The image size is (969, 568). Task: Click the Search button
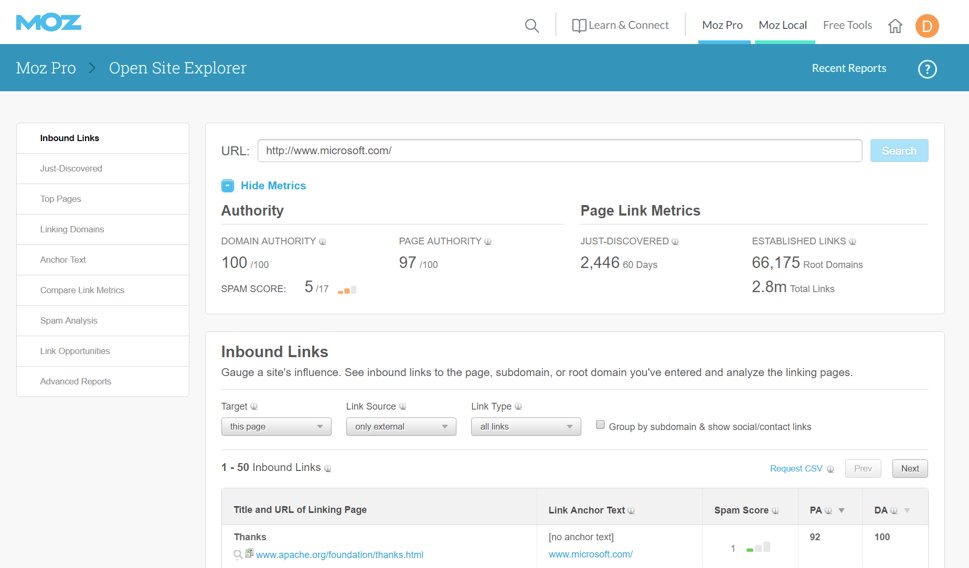click(x=899, y=151)
